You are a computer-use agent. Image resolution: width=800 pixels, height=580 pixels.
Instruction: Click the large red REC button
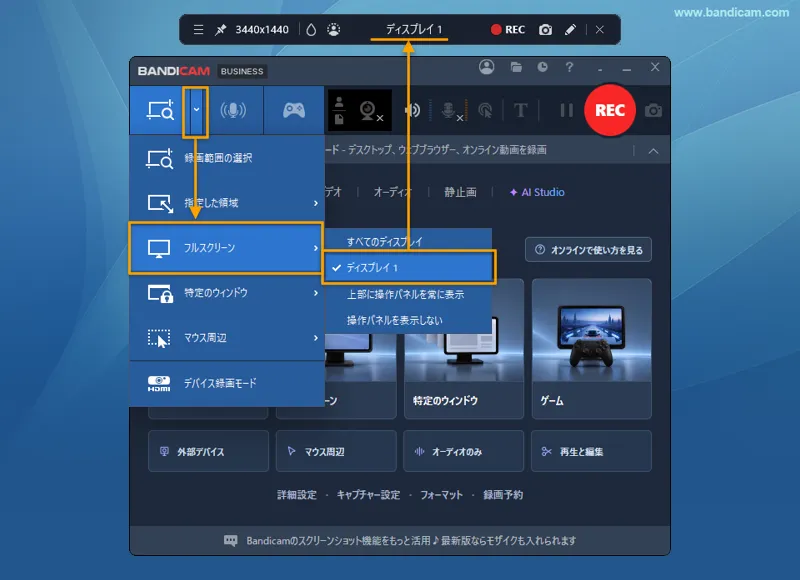pyautogui.click(x=610, y=110)
